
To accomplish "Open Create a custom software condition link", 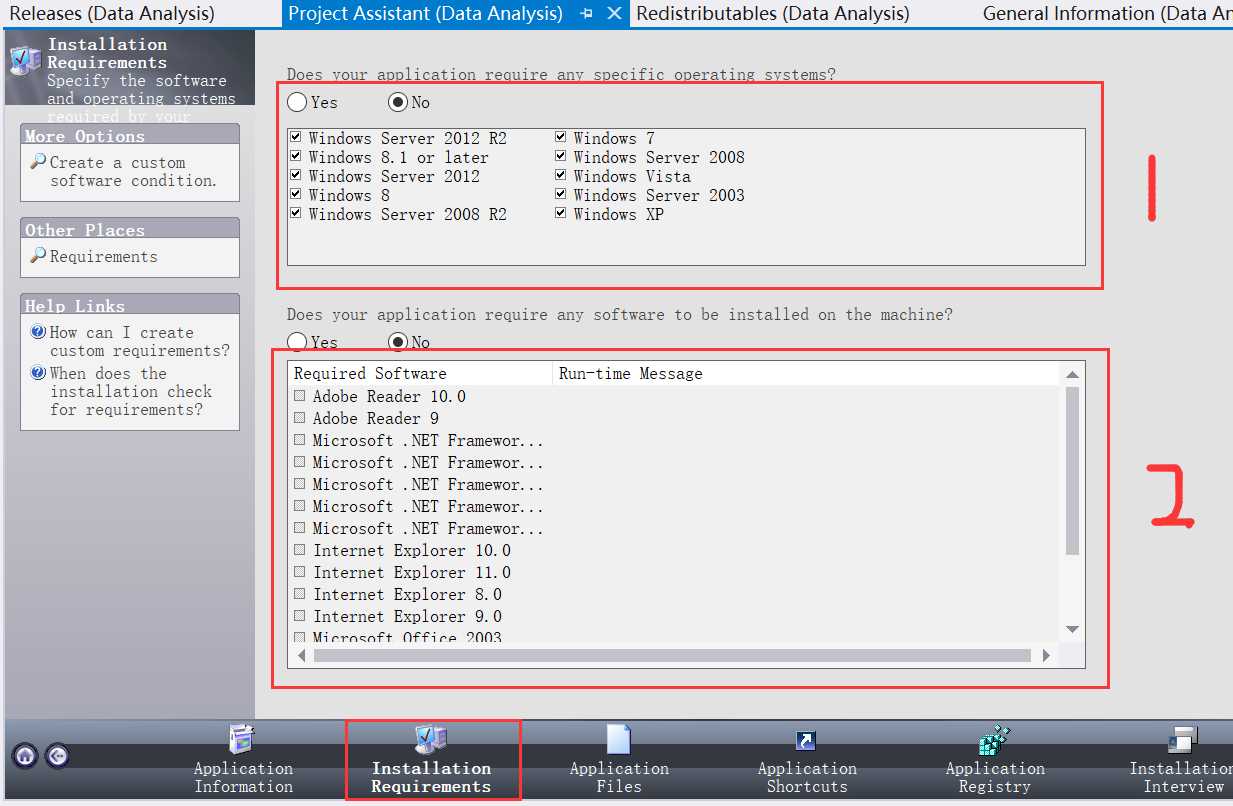I will click(133, 172).
